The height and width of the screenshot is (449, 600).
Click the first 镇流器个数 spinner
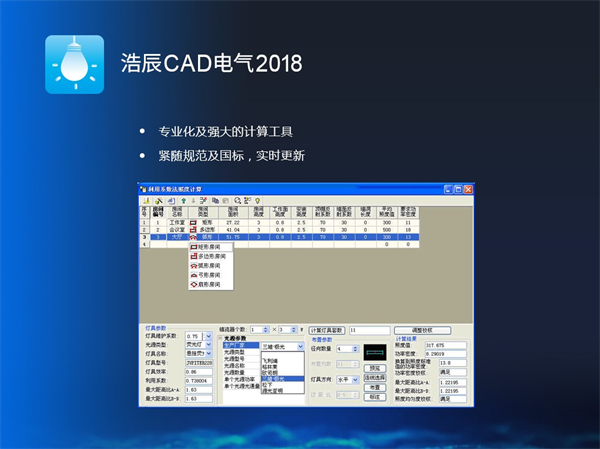click(x=265, y=330)
